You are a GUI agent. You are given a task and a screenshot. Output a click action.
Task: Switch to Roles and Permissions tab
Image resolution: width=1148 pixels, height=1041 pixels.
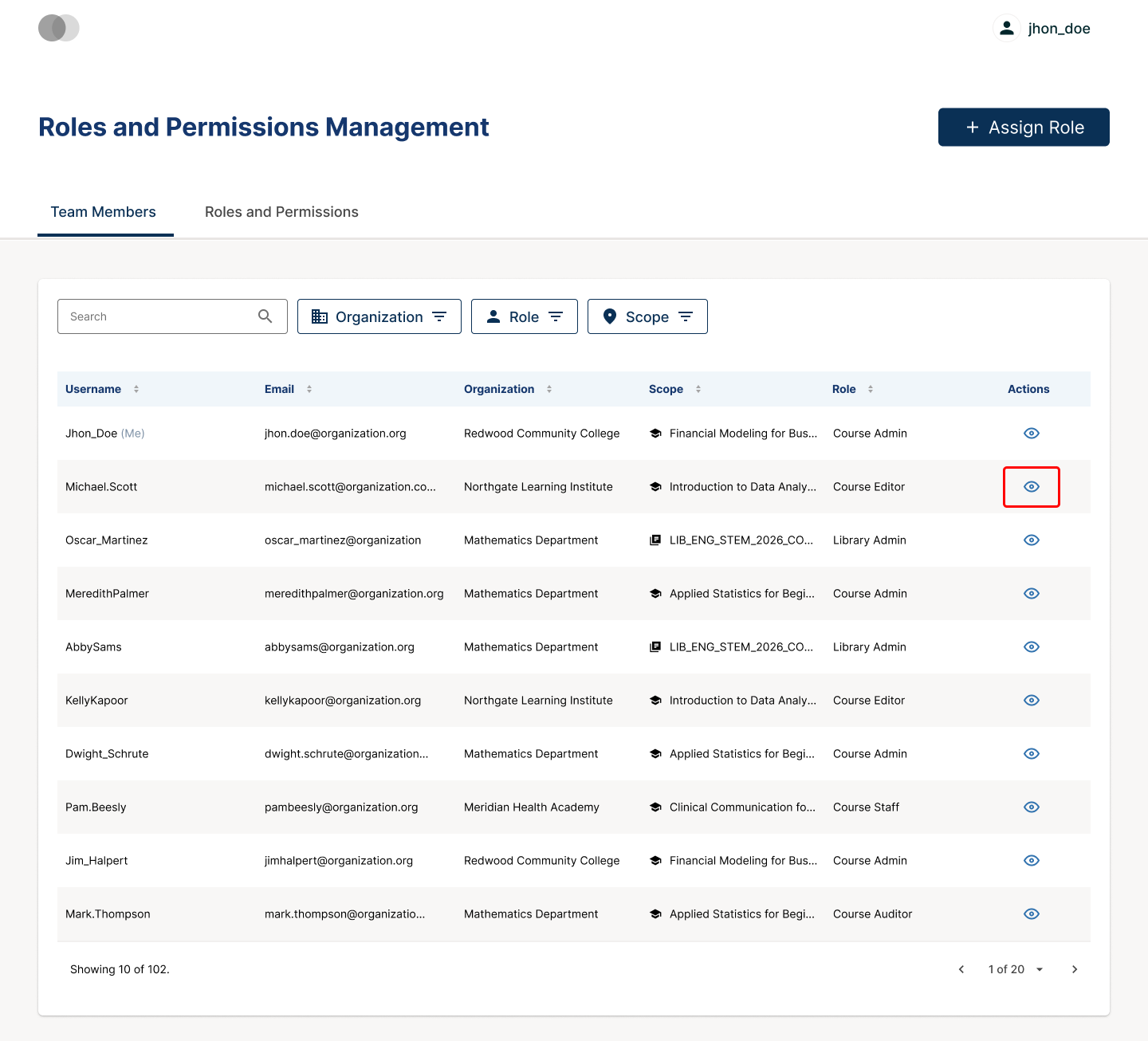[x=281, y=212]
